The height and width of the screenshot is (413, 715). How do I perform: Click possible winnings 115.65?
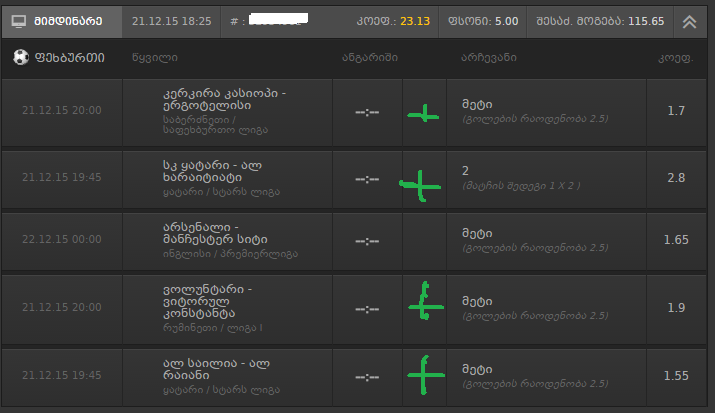646,21
